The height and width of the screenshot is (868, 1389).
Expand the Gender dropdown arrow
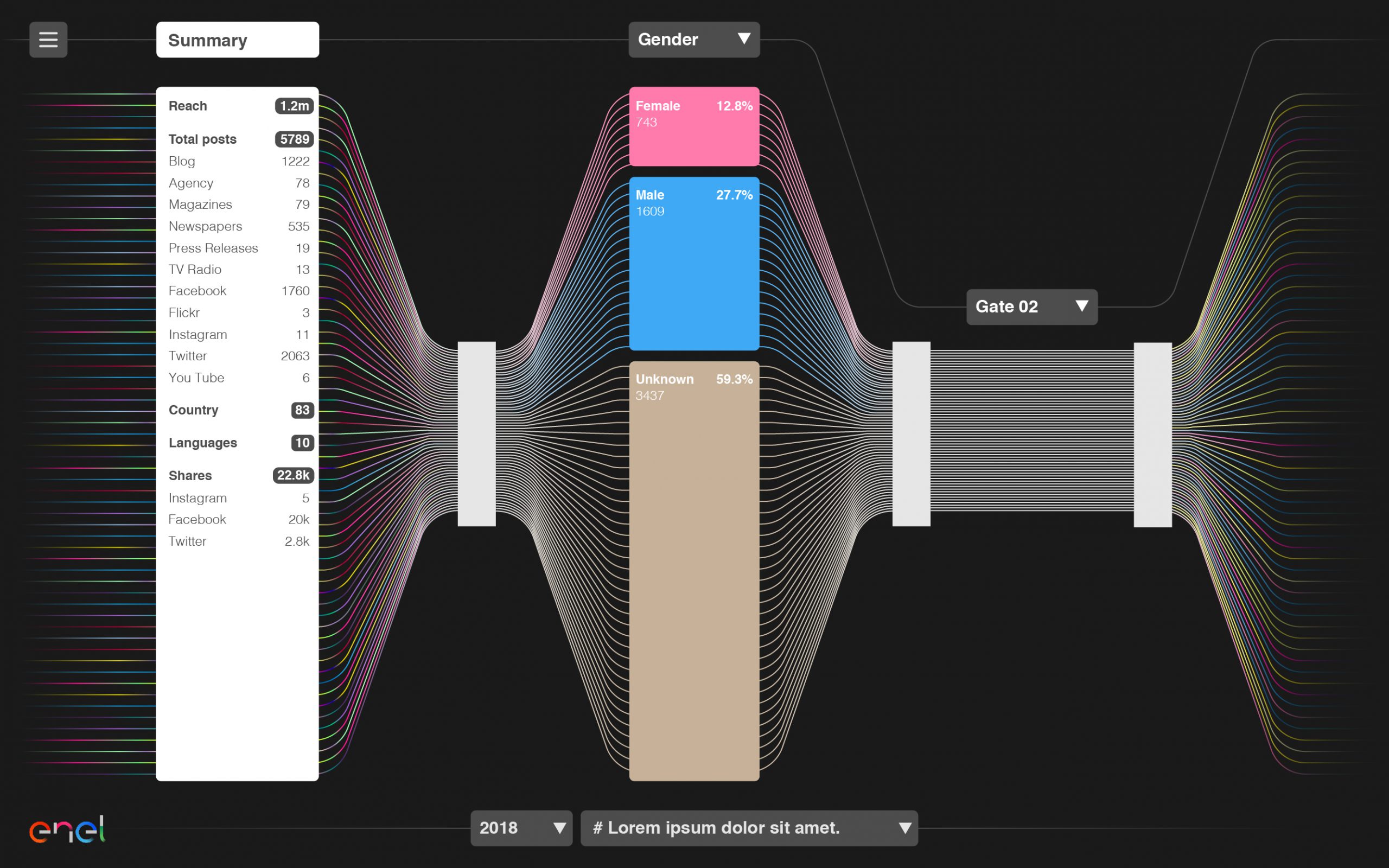(744, 39)
